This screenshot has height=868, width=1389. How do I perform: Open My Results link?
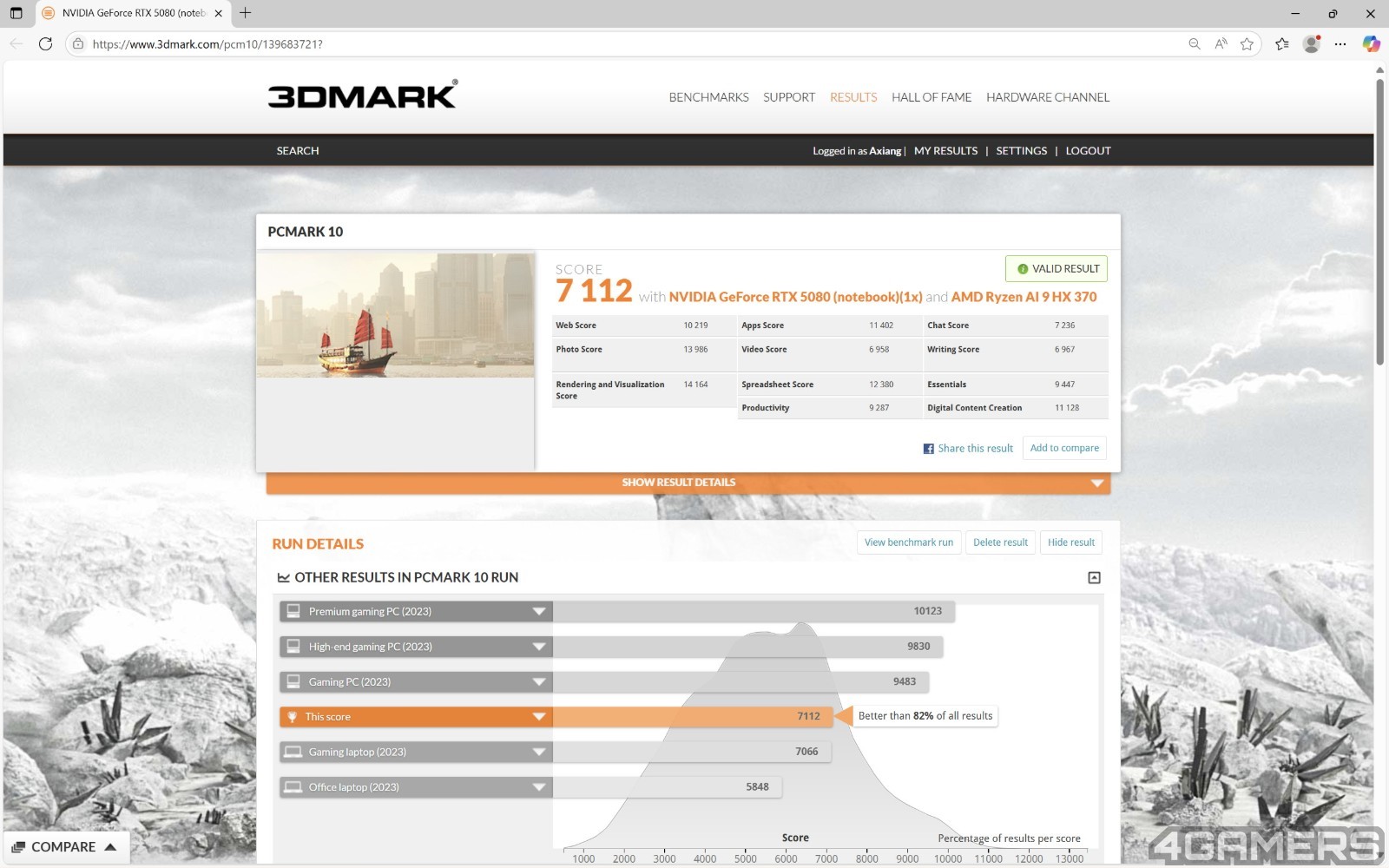pyautogui.click(x=945, y=151)
